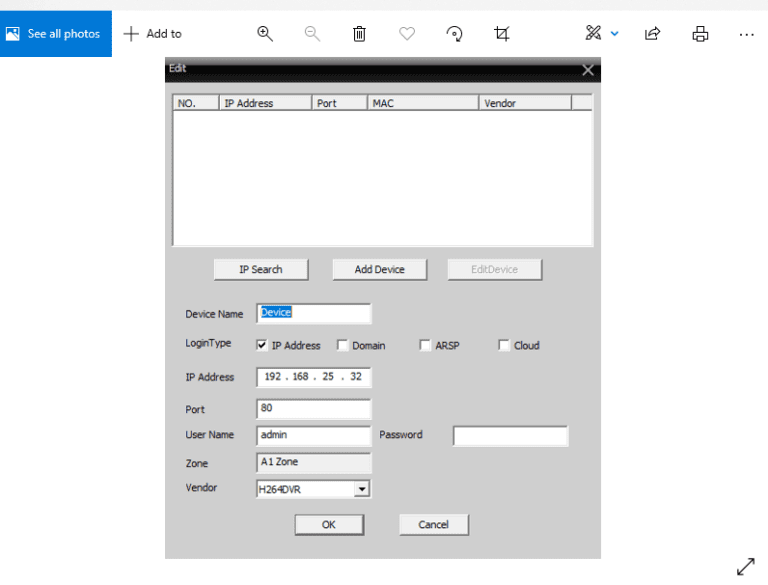The width and height of the screenshot is (768, 585).
Task: Click the empty Password input field
Action: 510,436
